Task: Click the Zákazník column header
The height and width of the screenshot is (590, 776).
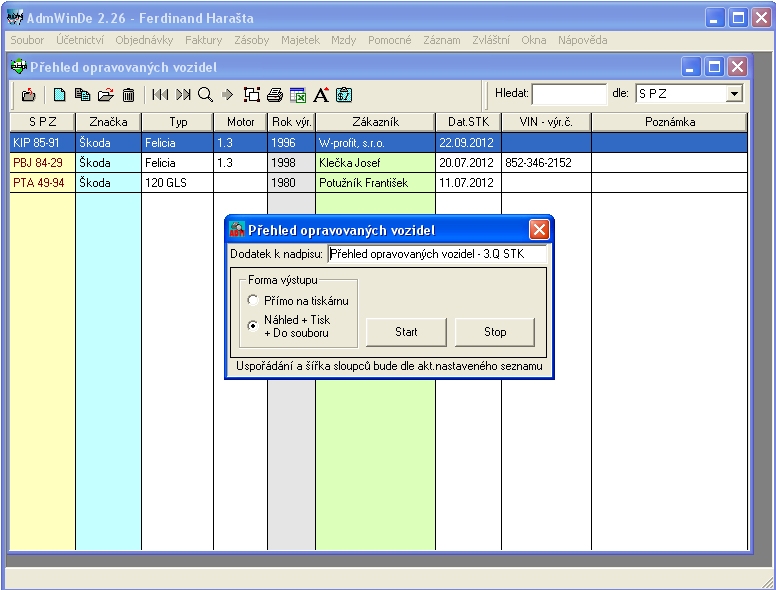Action: tap(376, 122)
